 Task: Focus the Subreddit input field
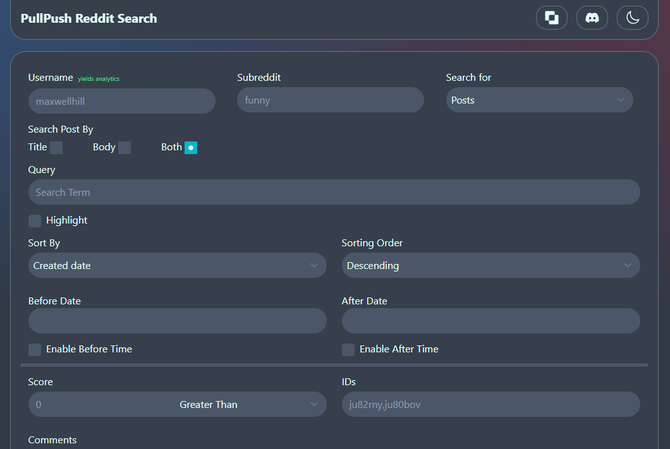coord(330,100)
